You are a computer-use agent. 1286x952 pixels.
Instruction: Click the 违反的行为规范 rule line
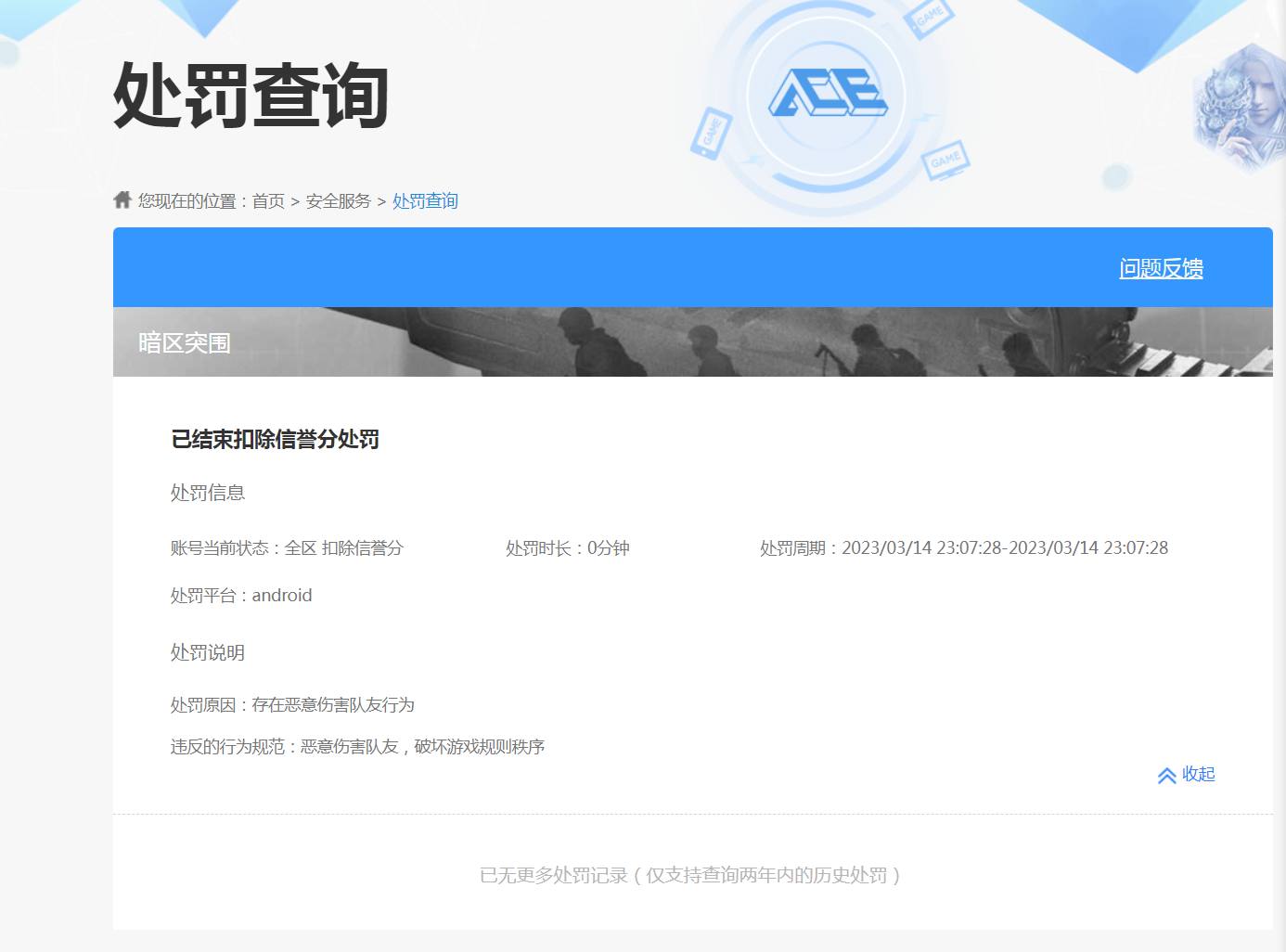357,746
